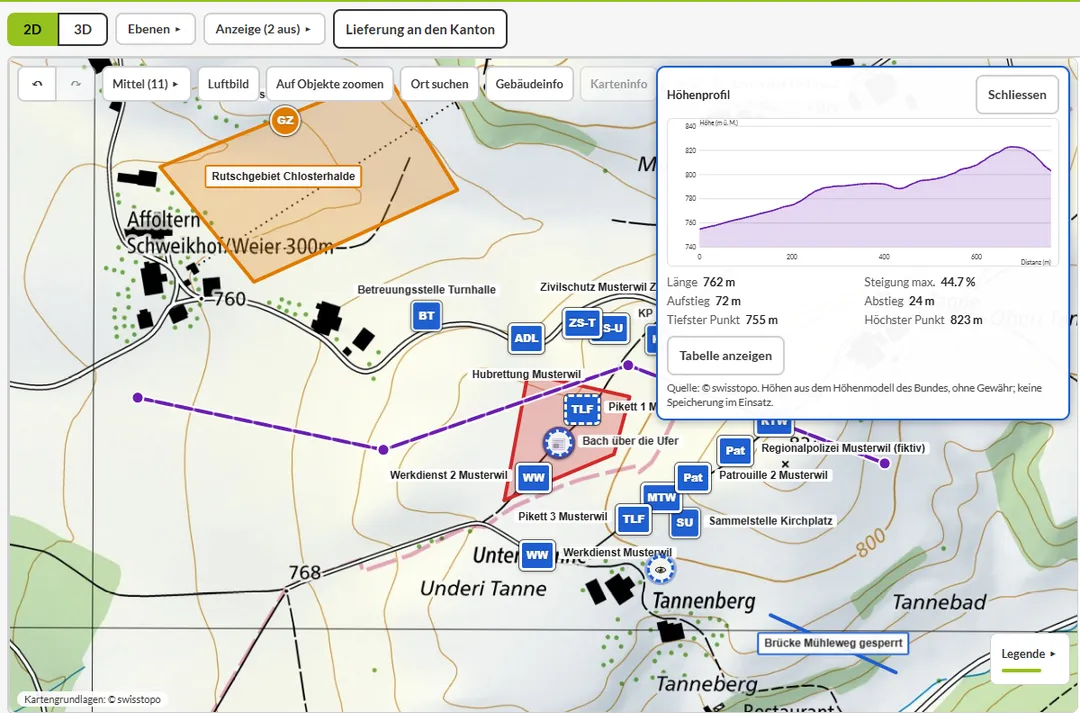Click Tabelle anzeigen button
The image size is (1080, 713).
coord(725,356)
